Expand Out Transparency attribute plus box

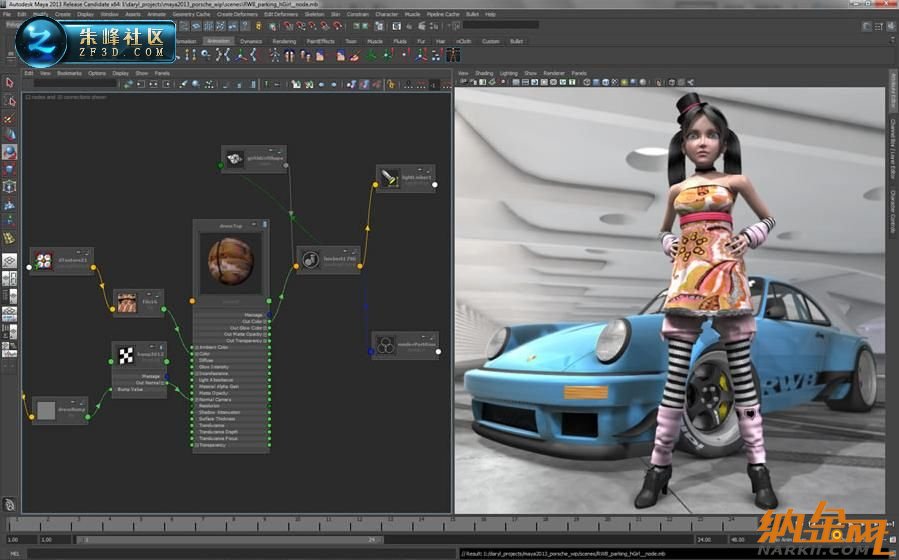point(265,341)
